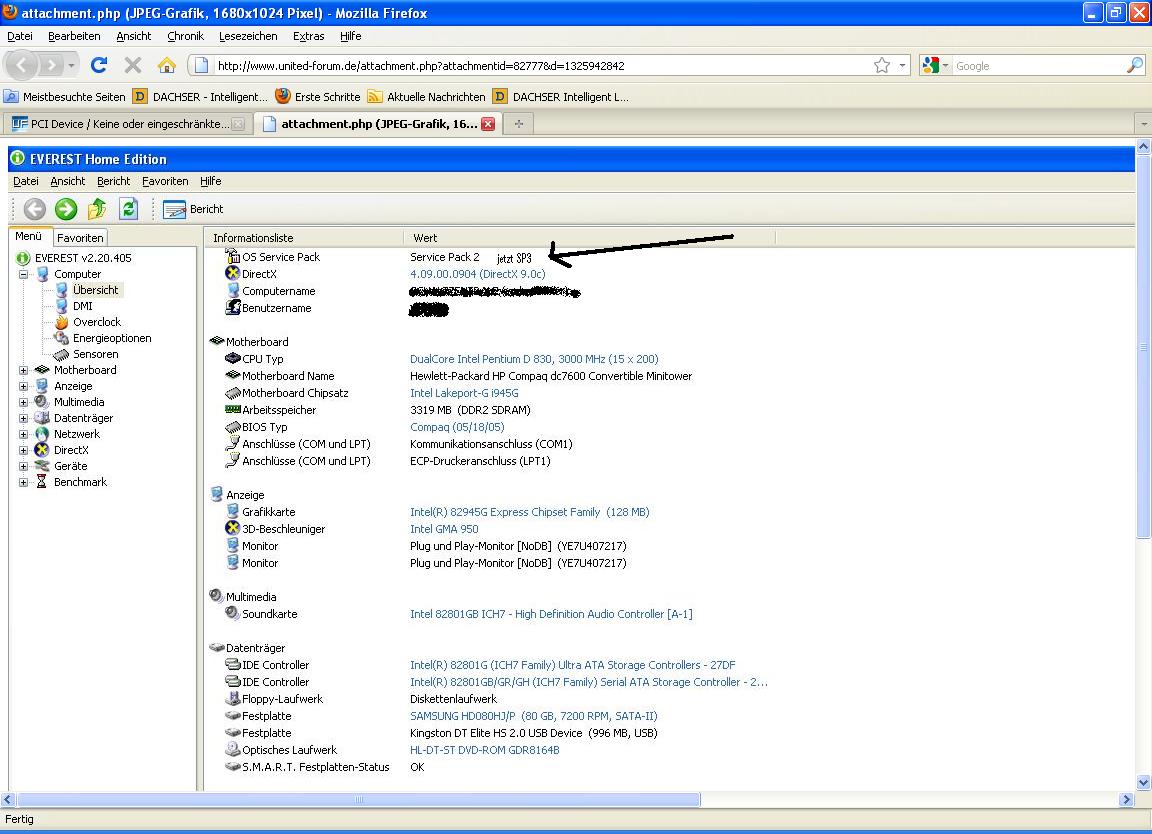Open the address bar history dropdown
Image resolution: width=1152 pixels, height=834 pixels.
point(902,65)
